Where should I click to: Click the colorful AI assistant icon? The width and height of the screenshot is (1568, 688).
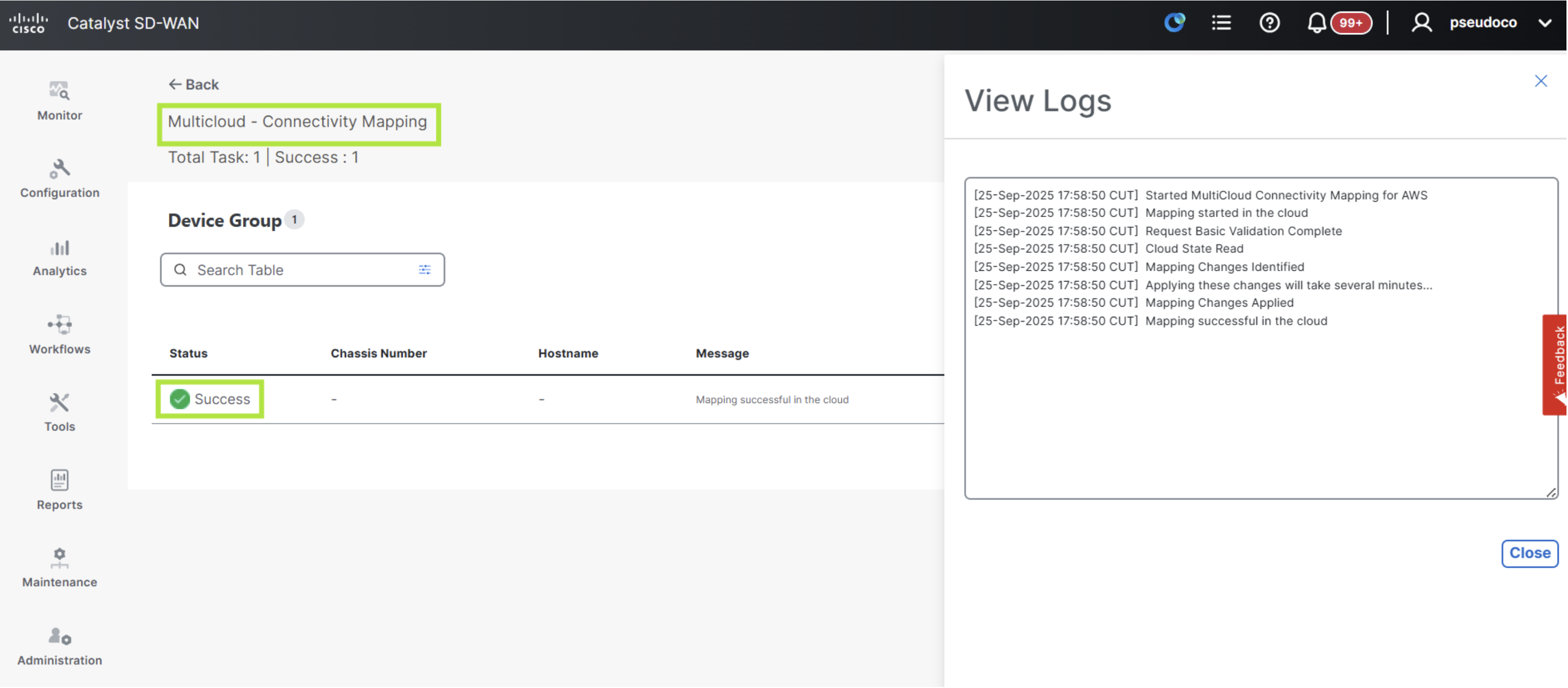[1175, 23]
